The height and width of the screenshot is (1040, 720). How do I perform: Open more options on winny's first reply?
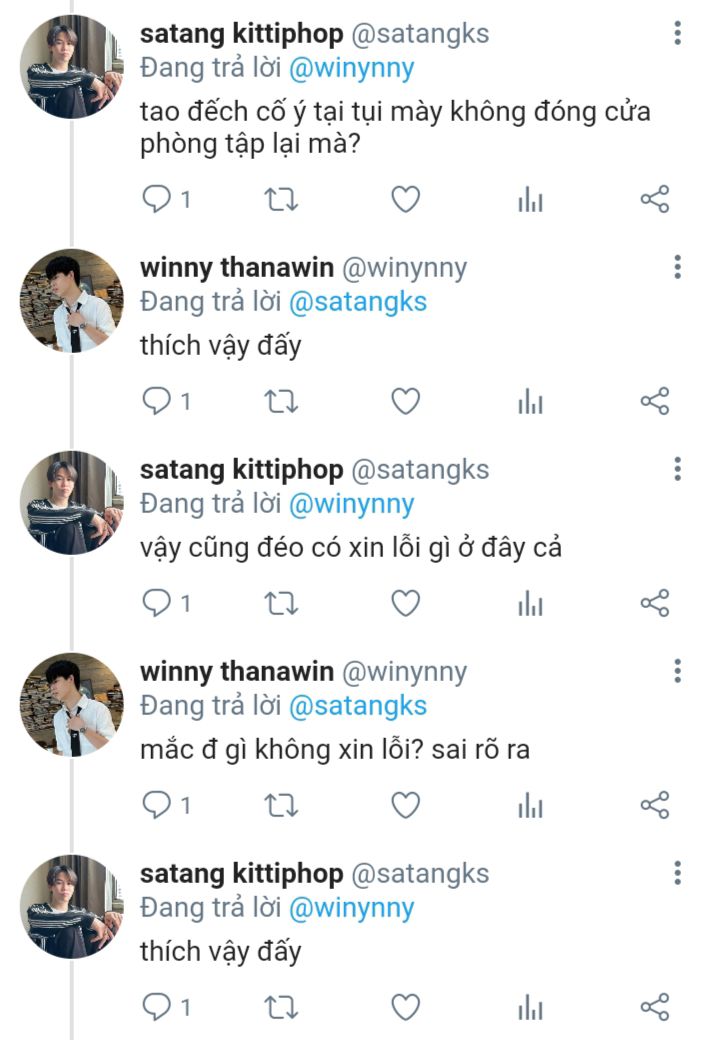678,267
